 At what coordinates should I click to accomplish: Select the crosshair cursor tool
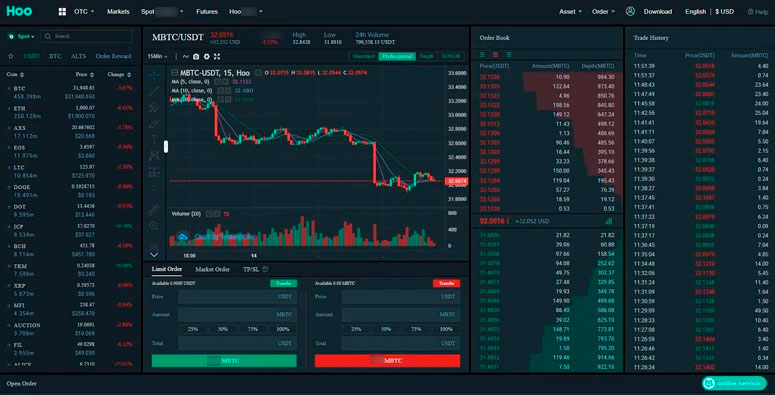point(154,75)
